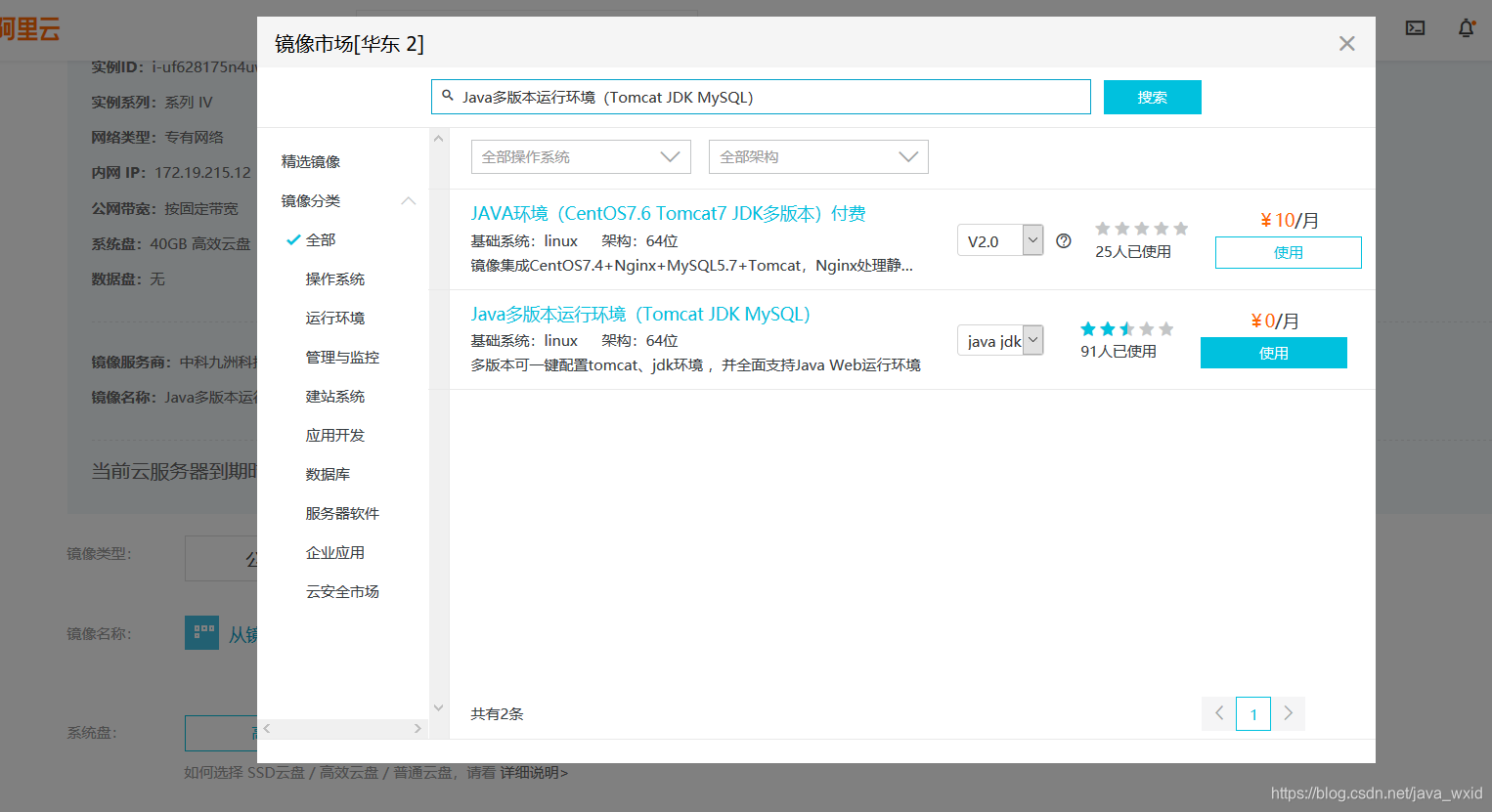Screen dimensions: 1492x812
Task: Click the image grid icon beside 镜像名称
Action: coord(201,633)
